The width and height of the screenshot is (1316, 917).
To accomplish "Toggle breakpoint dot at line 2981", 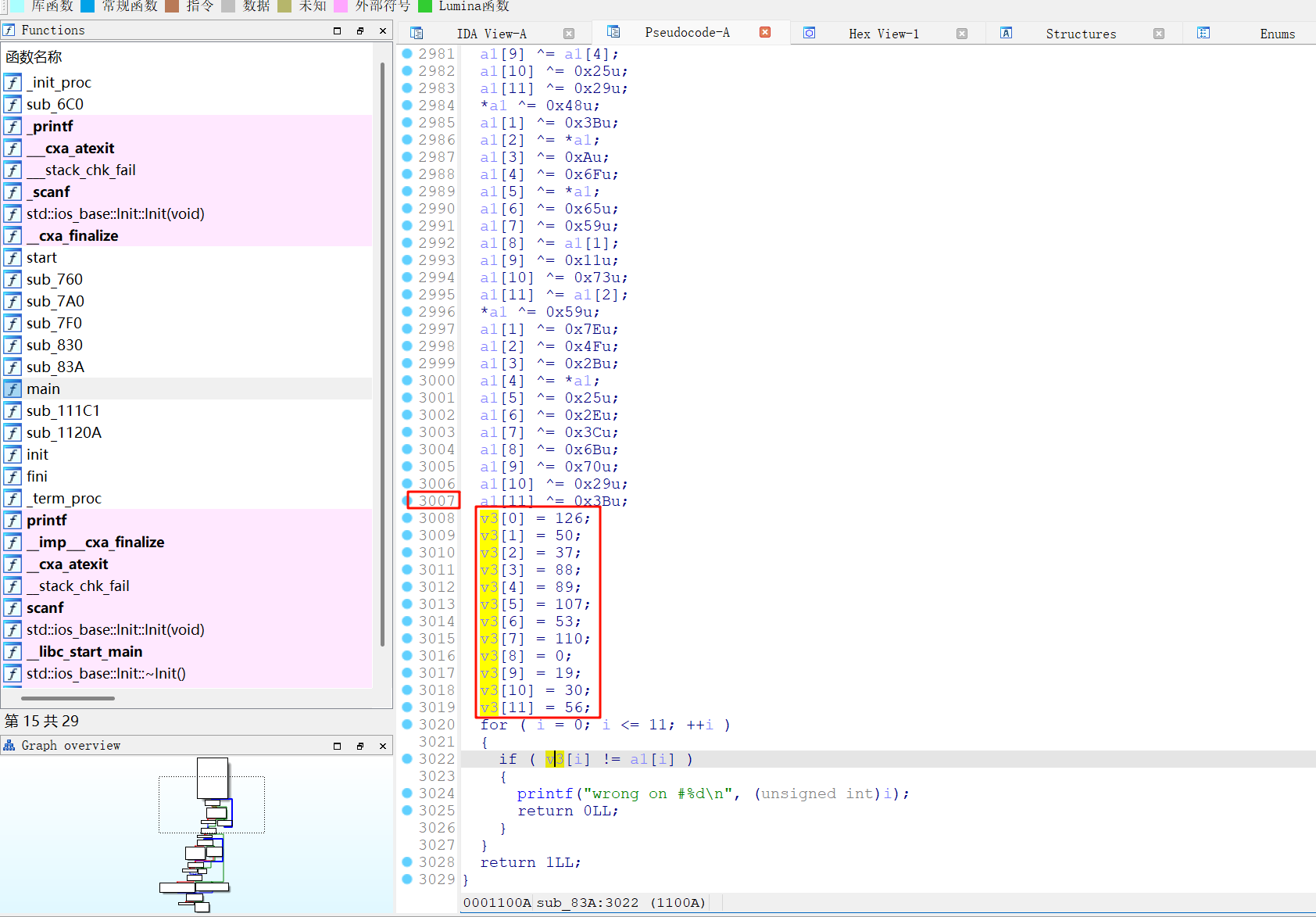I will 407,54.
